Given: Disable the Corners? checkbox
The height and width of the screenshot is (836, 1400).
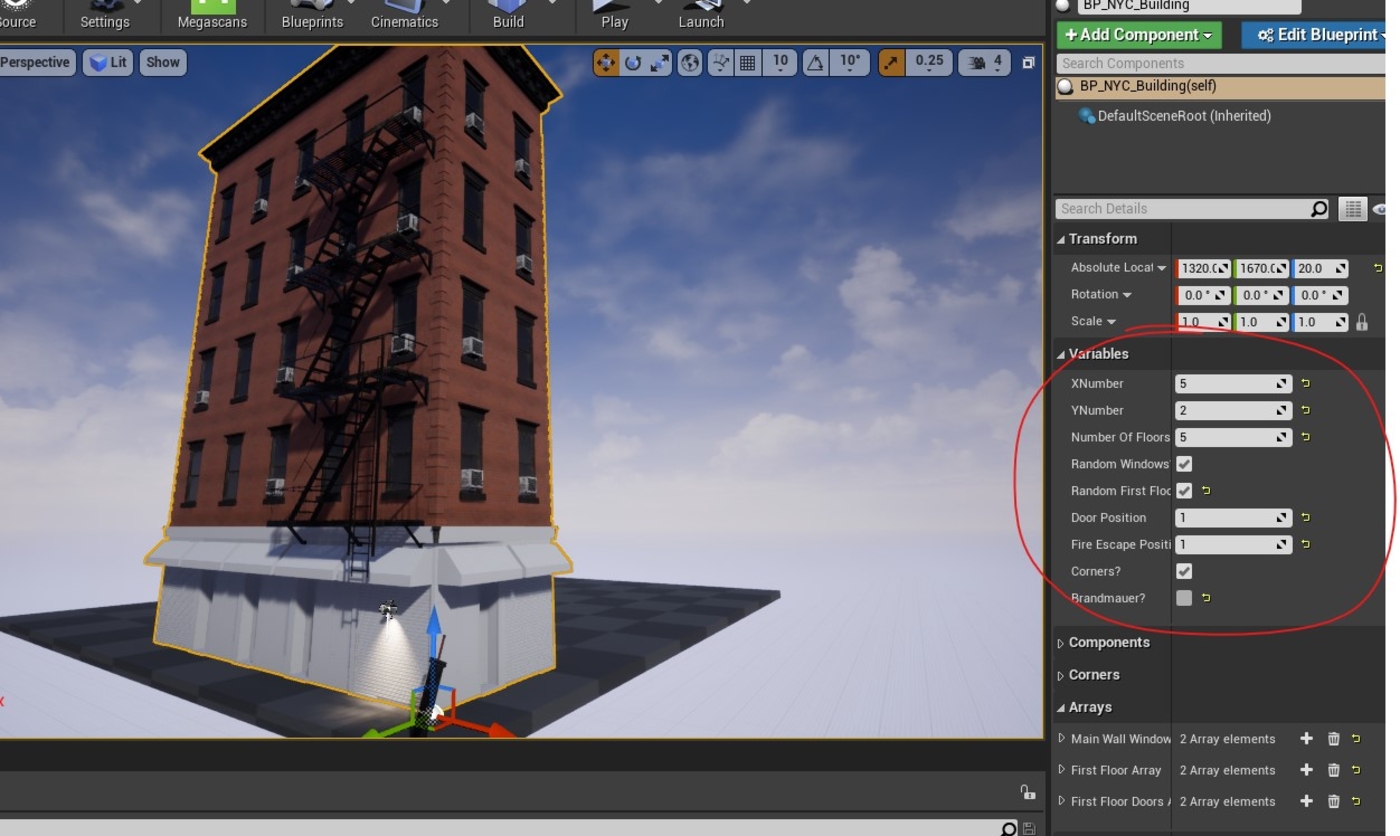Looking at the screenshot, I should point(1184,571).
